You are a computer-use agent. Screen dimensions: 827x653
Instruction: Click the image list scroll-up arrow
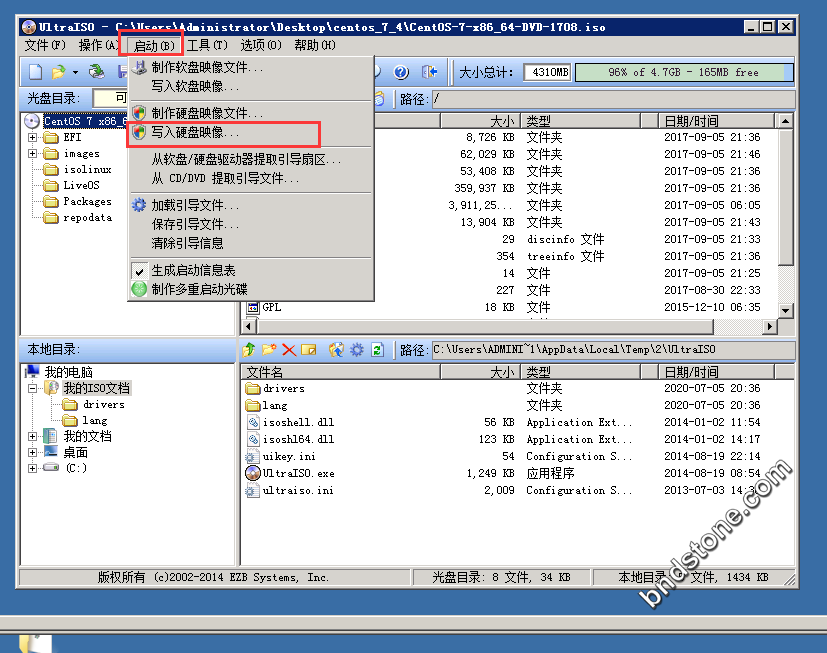(785, 121)
